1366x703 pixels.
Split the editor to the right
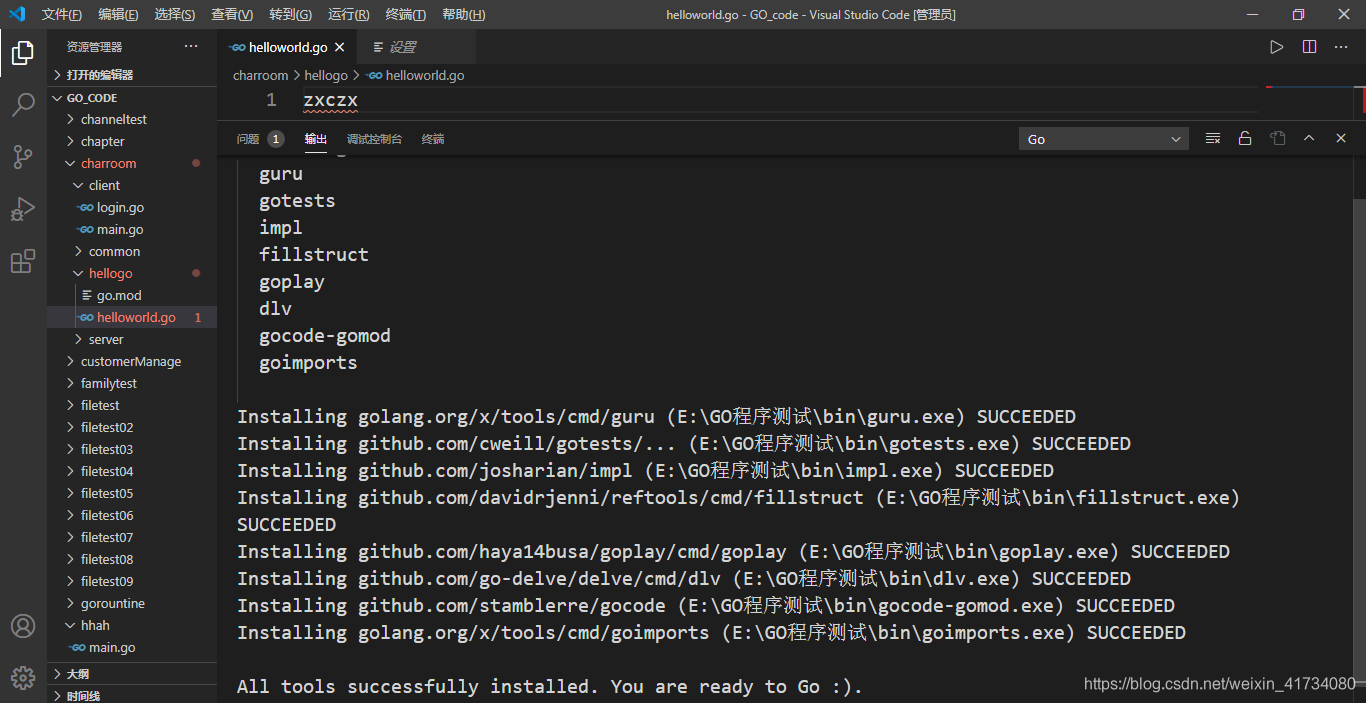click(1309, 47)
